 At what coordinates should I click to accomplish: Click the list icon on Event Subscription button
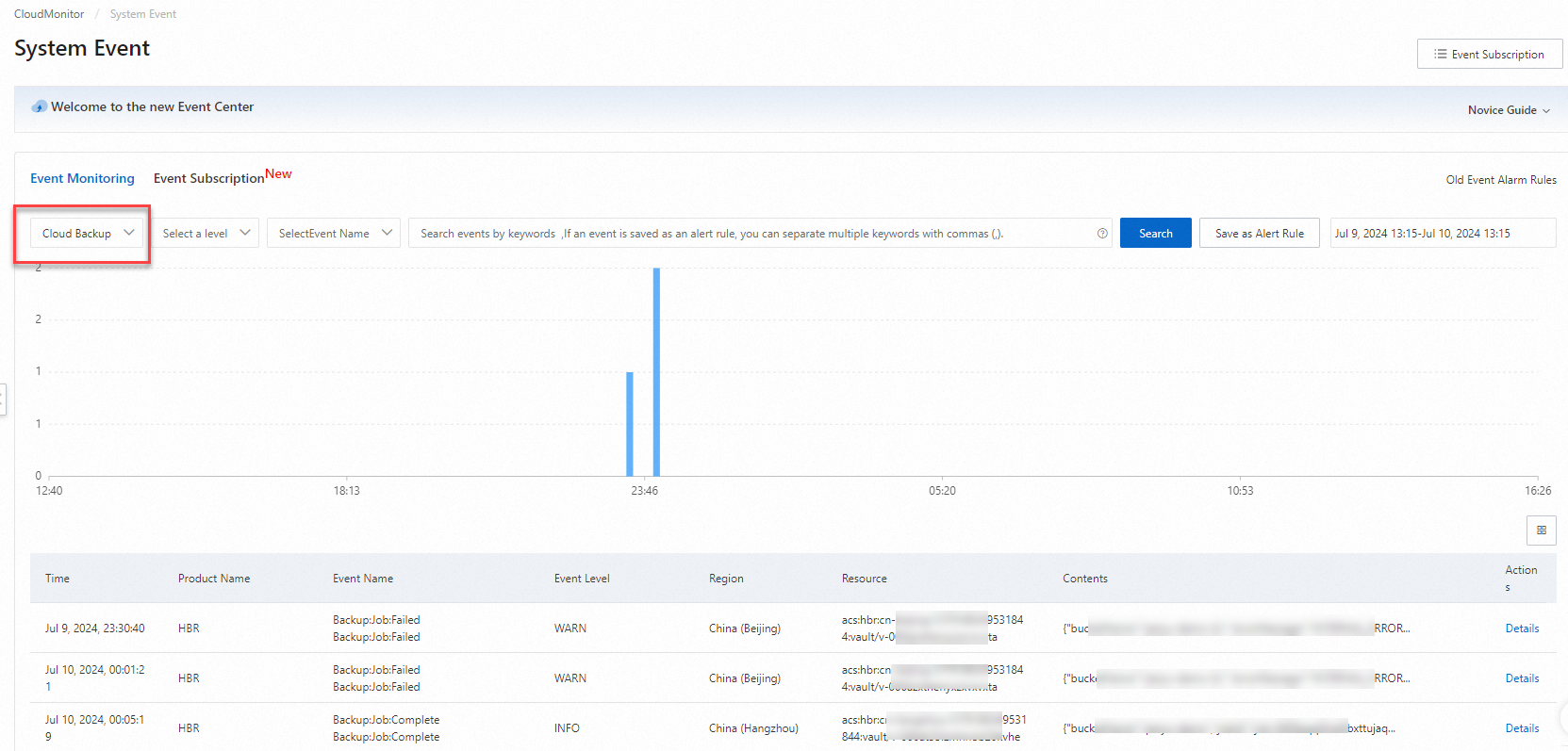pos(1440,54)
